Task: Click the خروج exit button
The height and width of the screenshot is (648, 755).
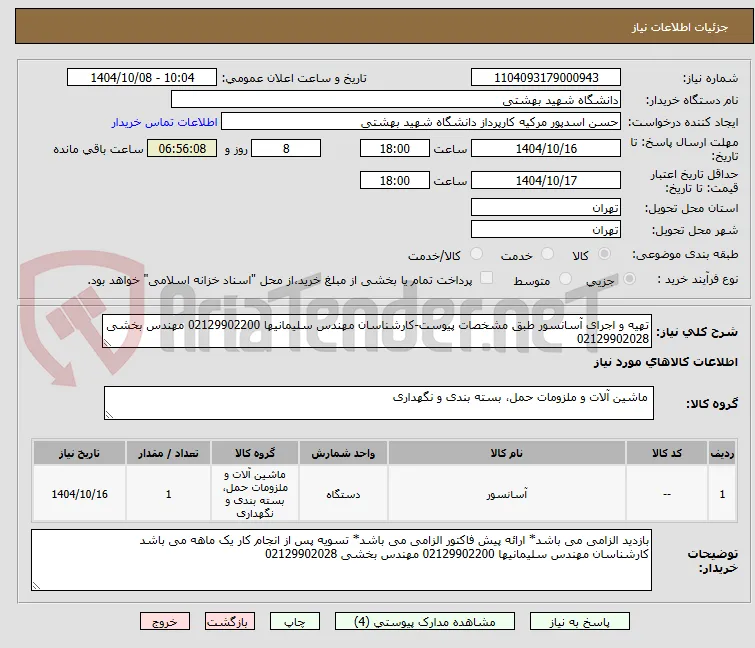Action: click(x=165, y=622)
